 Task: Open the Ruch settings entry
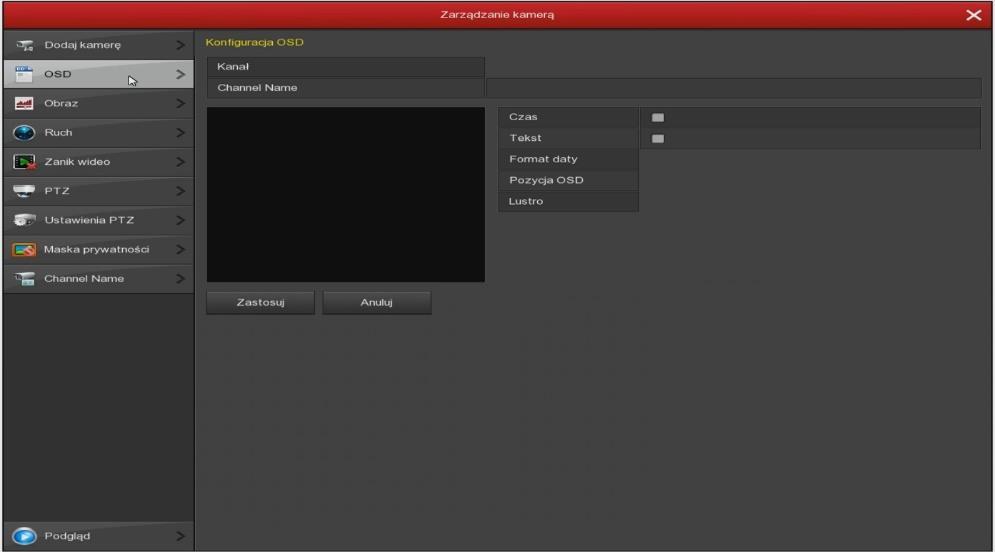[x=98, y=133]
